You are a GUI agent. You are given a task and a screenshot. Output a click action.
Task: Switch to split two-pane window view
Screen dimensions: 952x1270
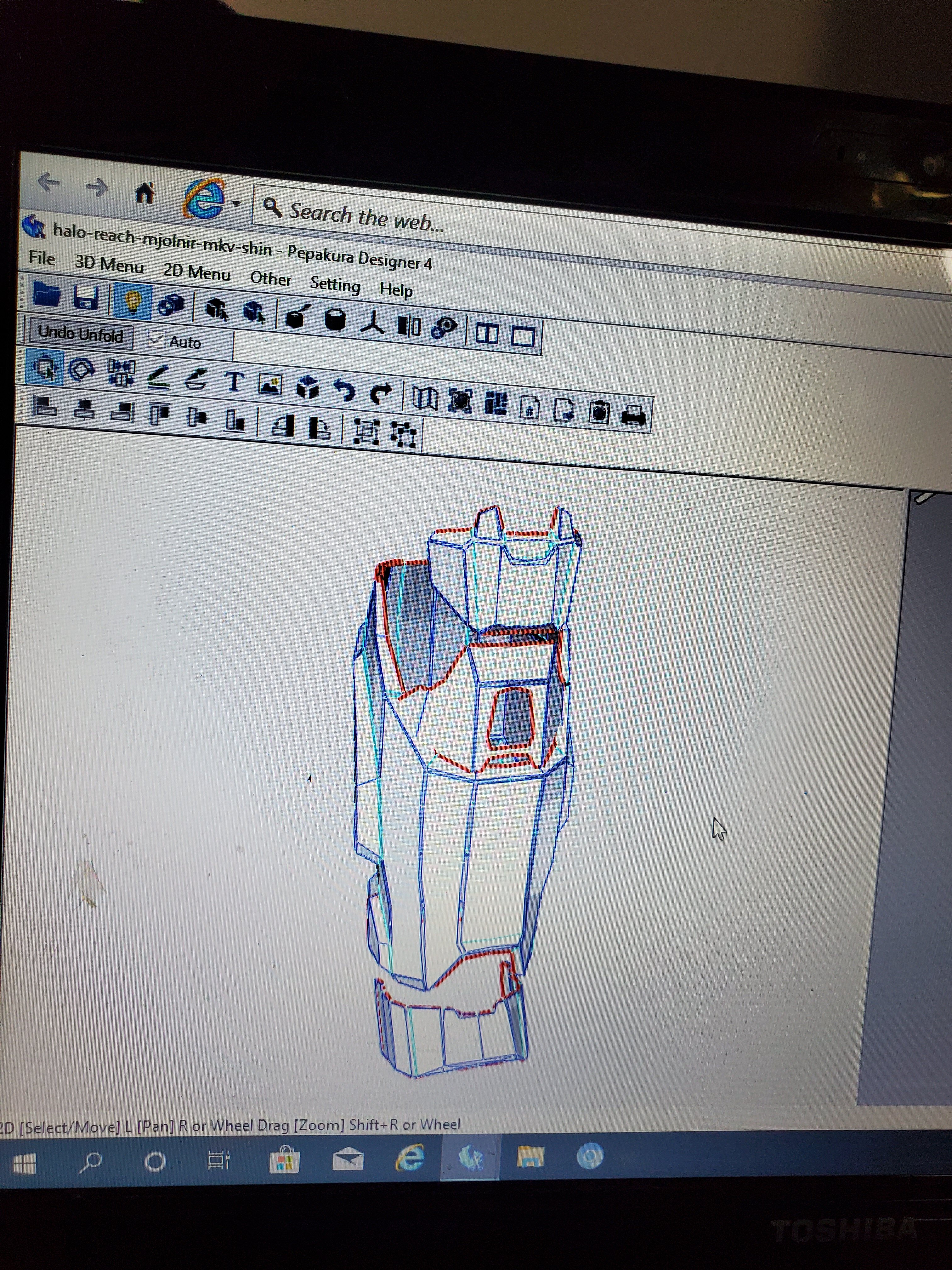(487, 334)
